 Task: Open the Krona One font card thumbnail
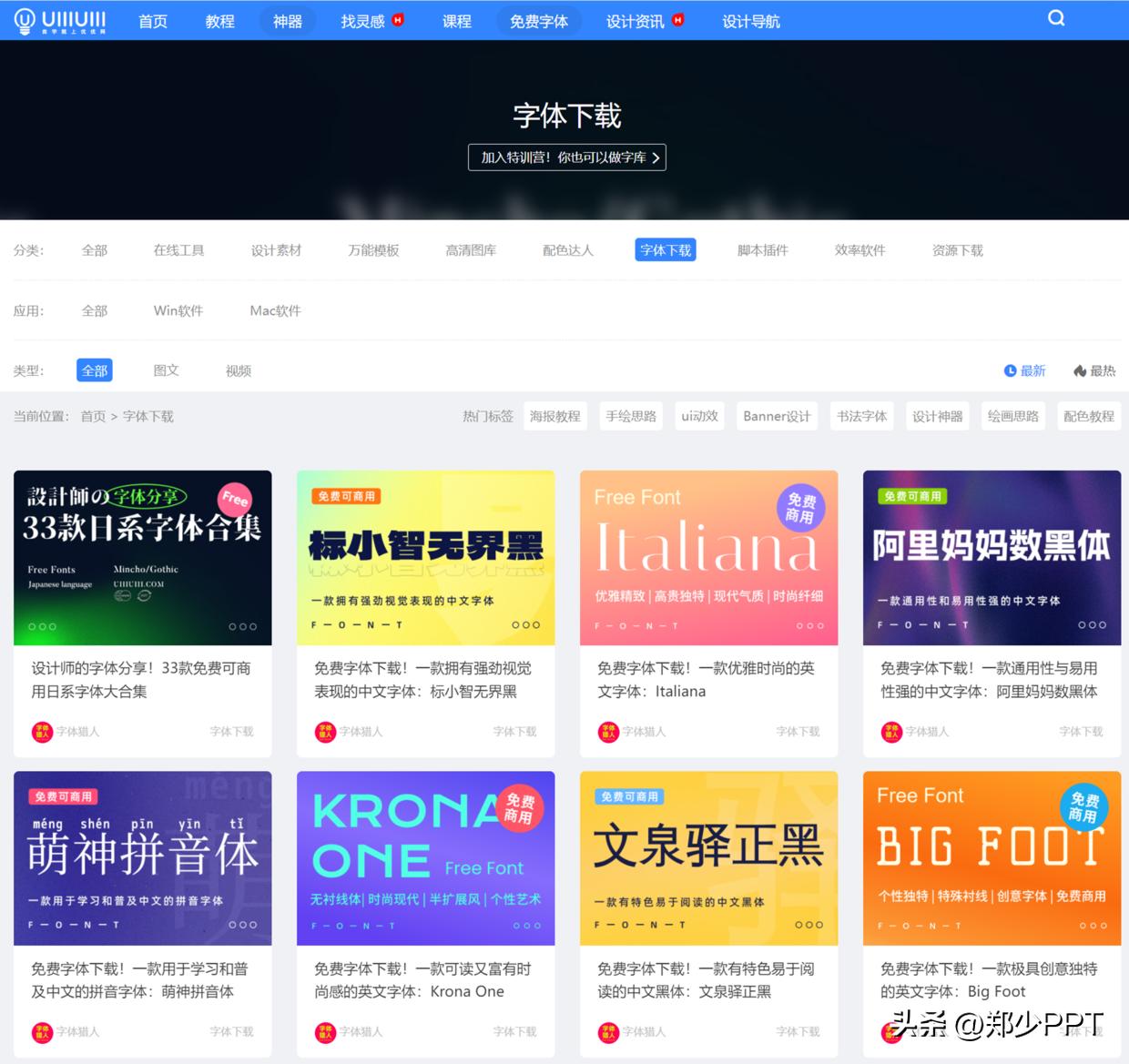[425, 857]
